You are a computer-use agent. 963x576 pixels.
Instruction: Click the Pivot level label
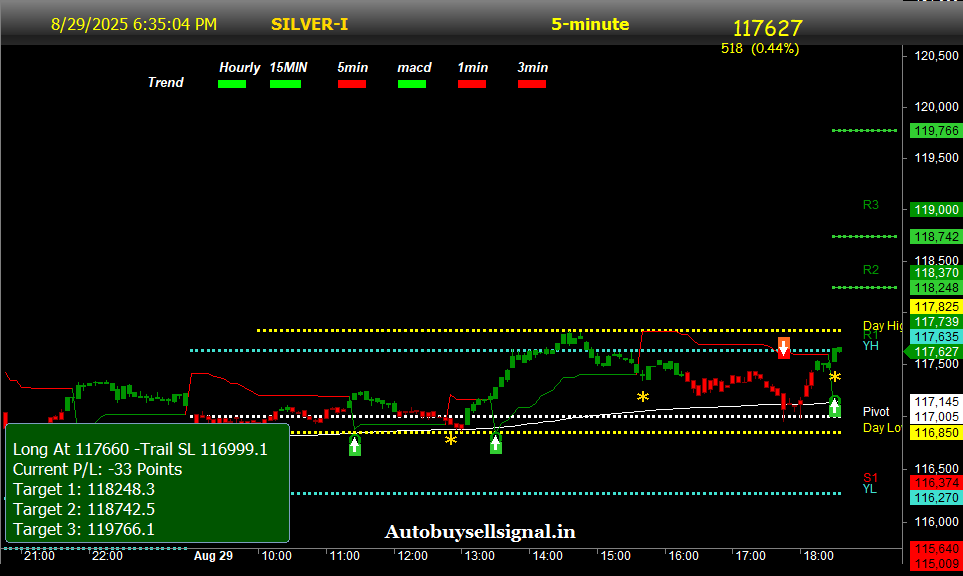coord(876,411)
